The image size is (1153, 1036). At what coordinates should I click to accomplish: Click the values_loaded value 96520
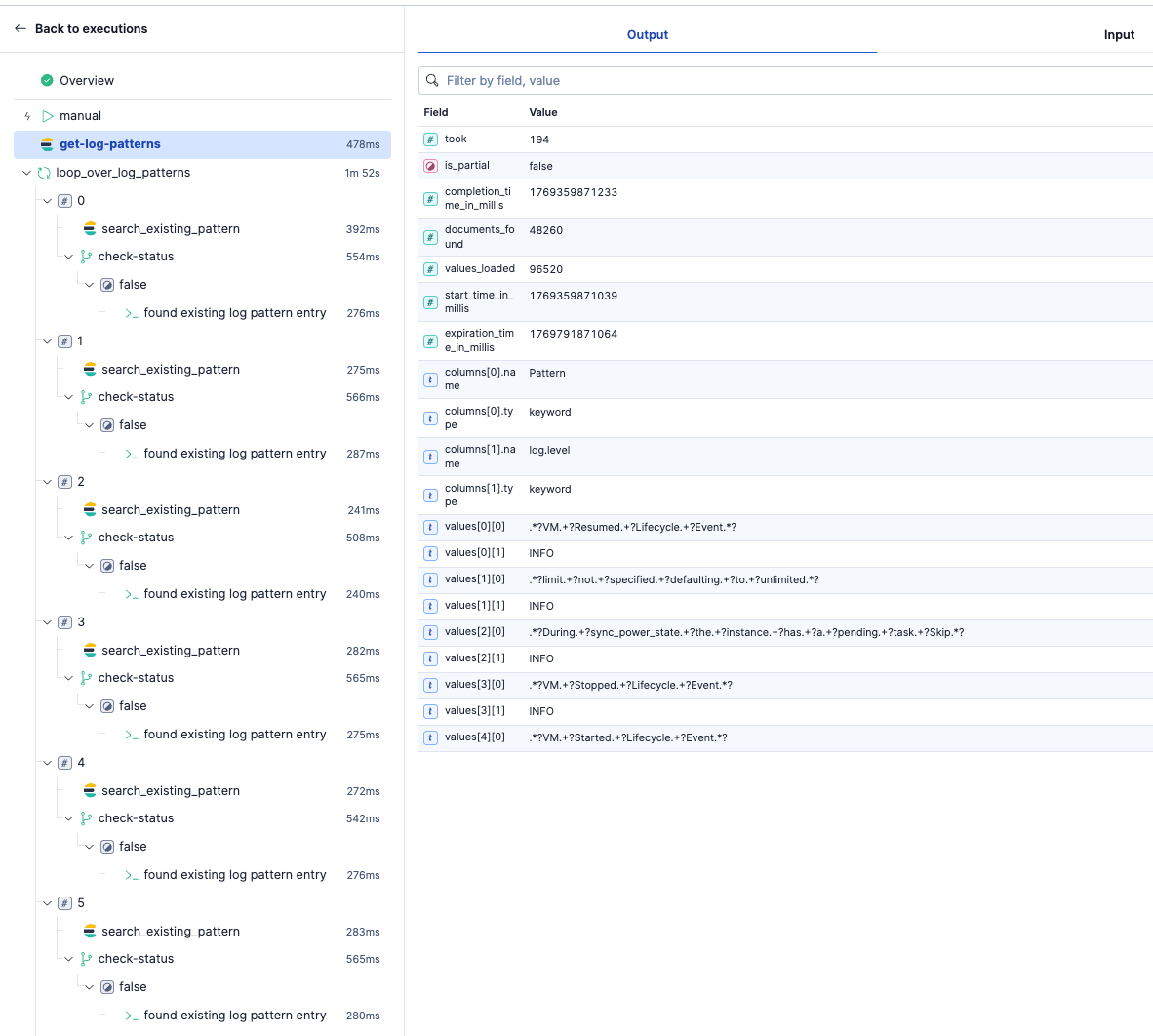tap(545, 269)
